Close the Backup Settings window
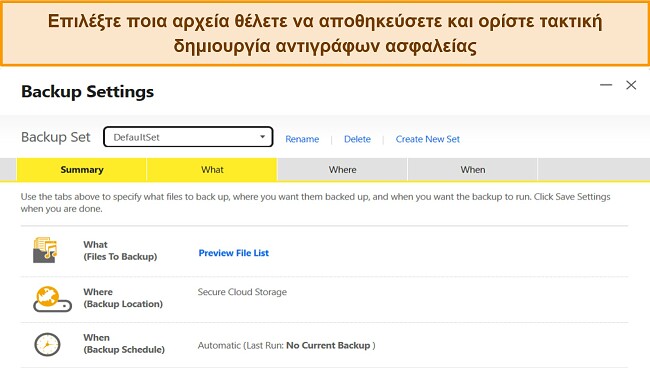This screenshot has height=368, width=650. (631, 85)
